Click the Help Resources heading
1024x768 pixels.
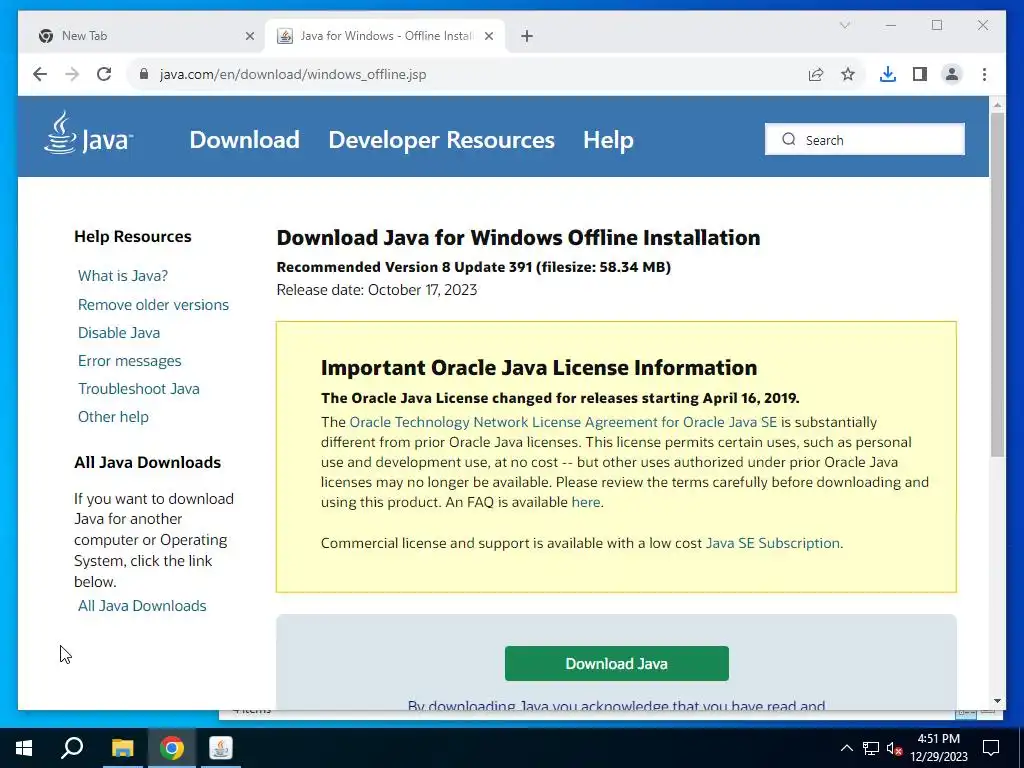tap(133, 236)
